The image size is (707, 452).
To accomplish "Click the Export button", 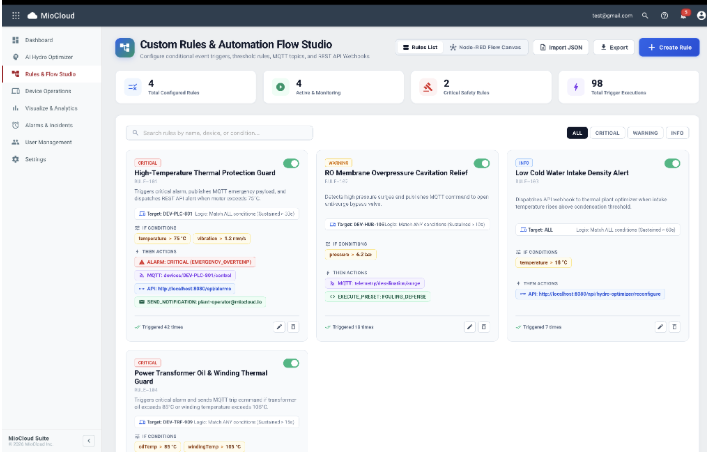I will pyautogui.click(x=614, y=47).
